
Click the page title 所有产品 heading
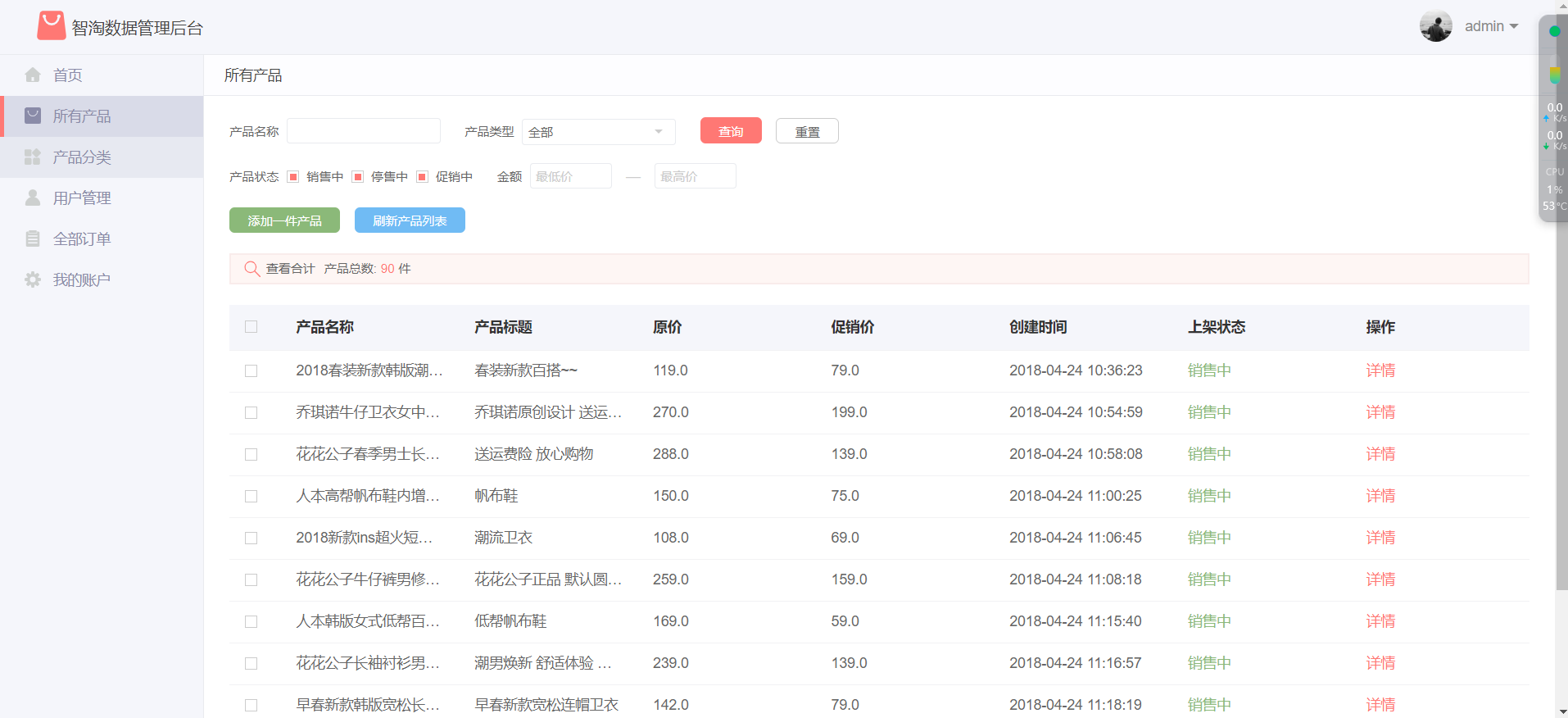pyautogui.click(x=253, y=75)
